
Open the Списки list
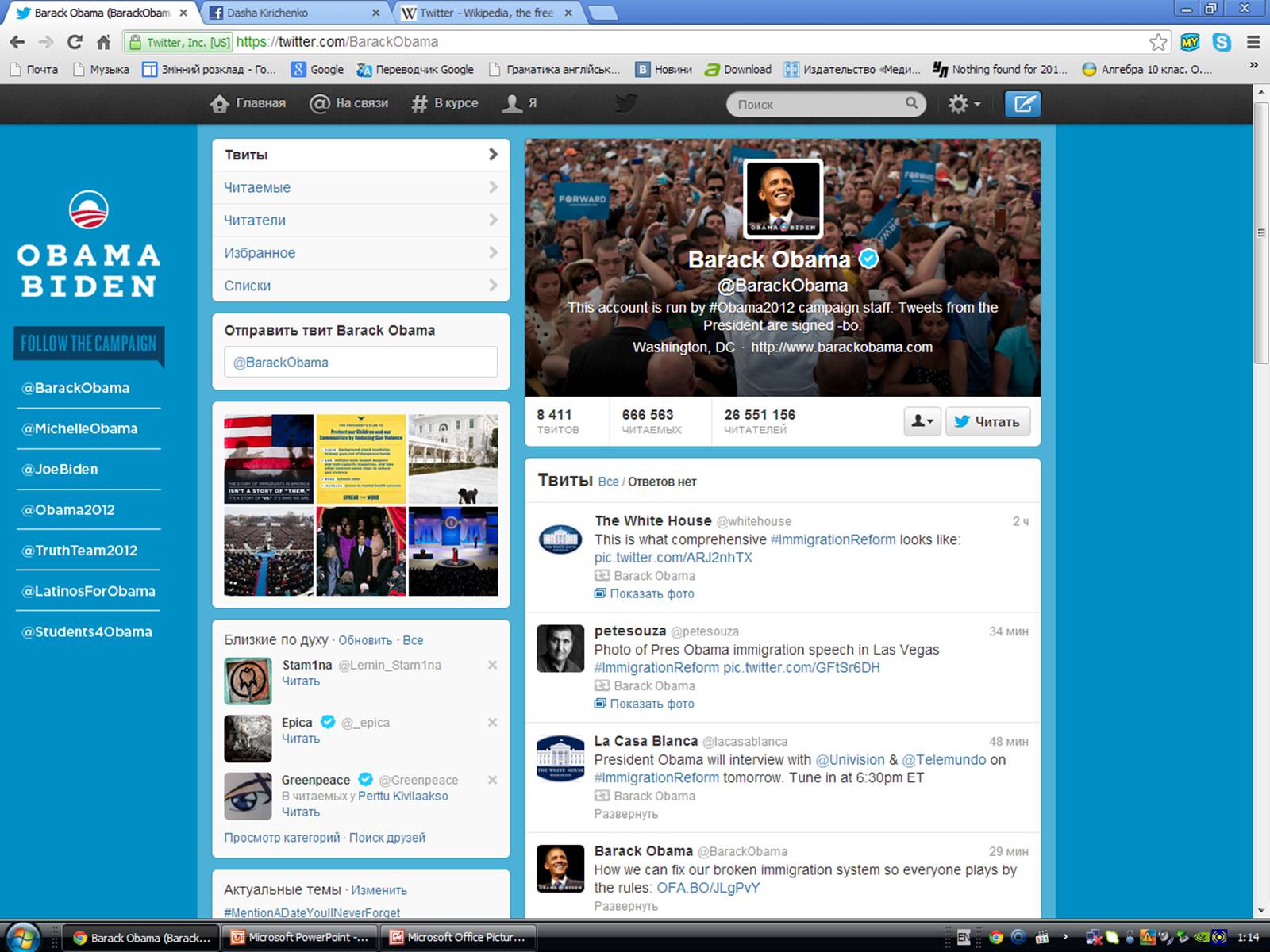click(361, 285)
